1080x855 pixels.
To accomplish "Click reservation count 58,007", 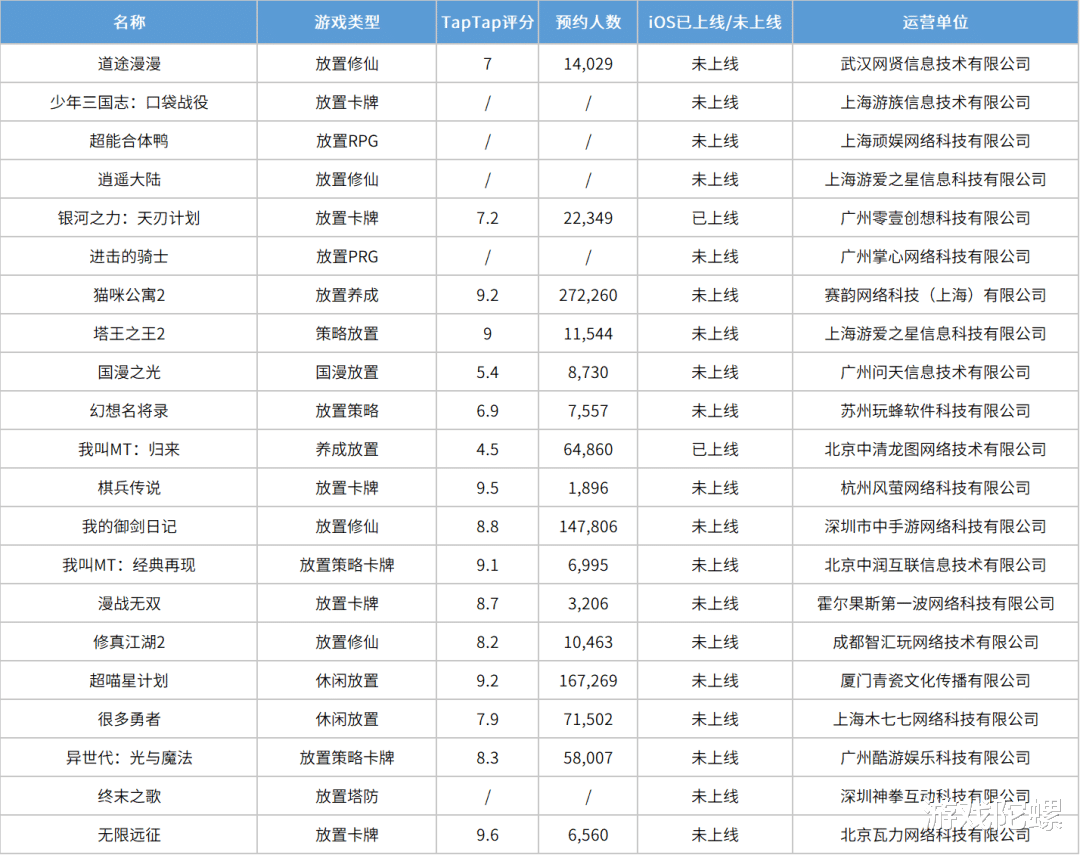I will click(588, 759).
